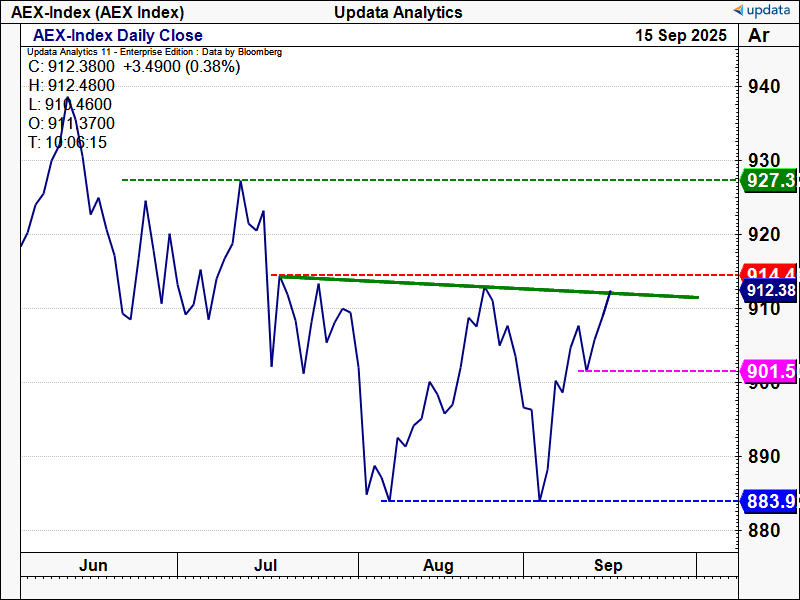
Task: Click the 'Jun' month label on the time axis
Action: coord(93,565)
